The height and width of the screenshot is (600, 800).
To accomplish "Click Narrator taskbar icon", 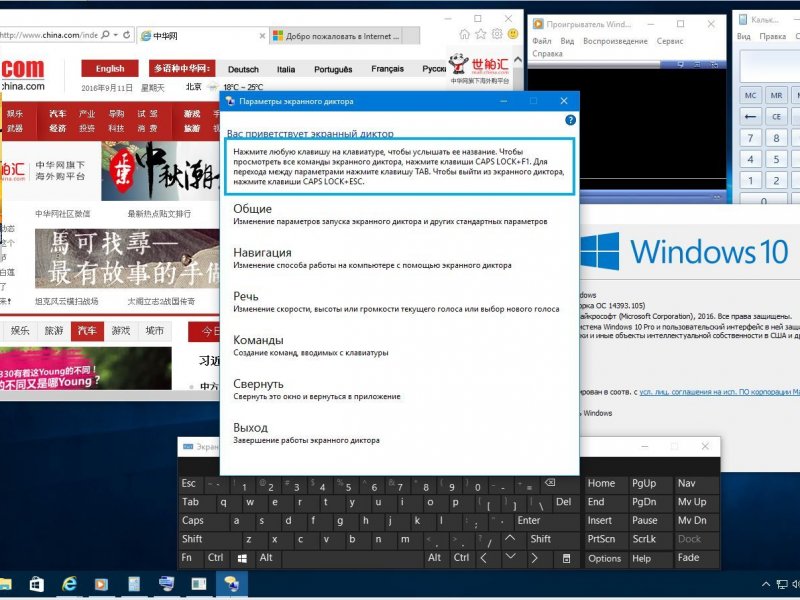I will pos(231,584).
